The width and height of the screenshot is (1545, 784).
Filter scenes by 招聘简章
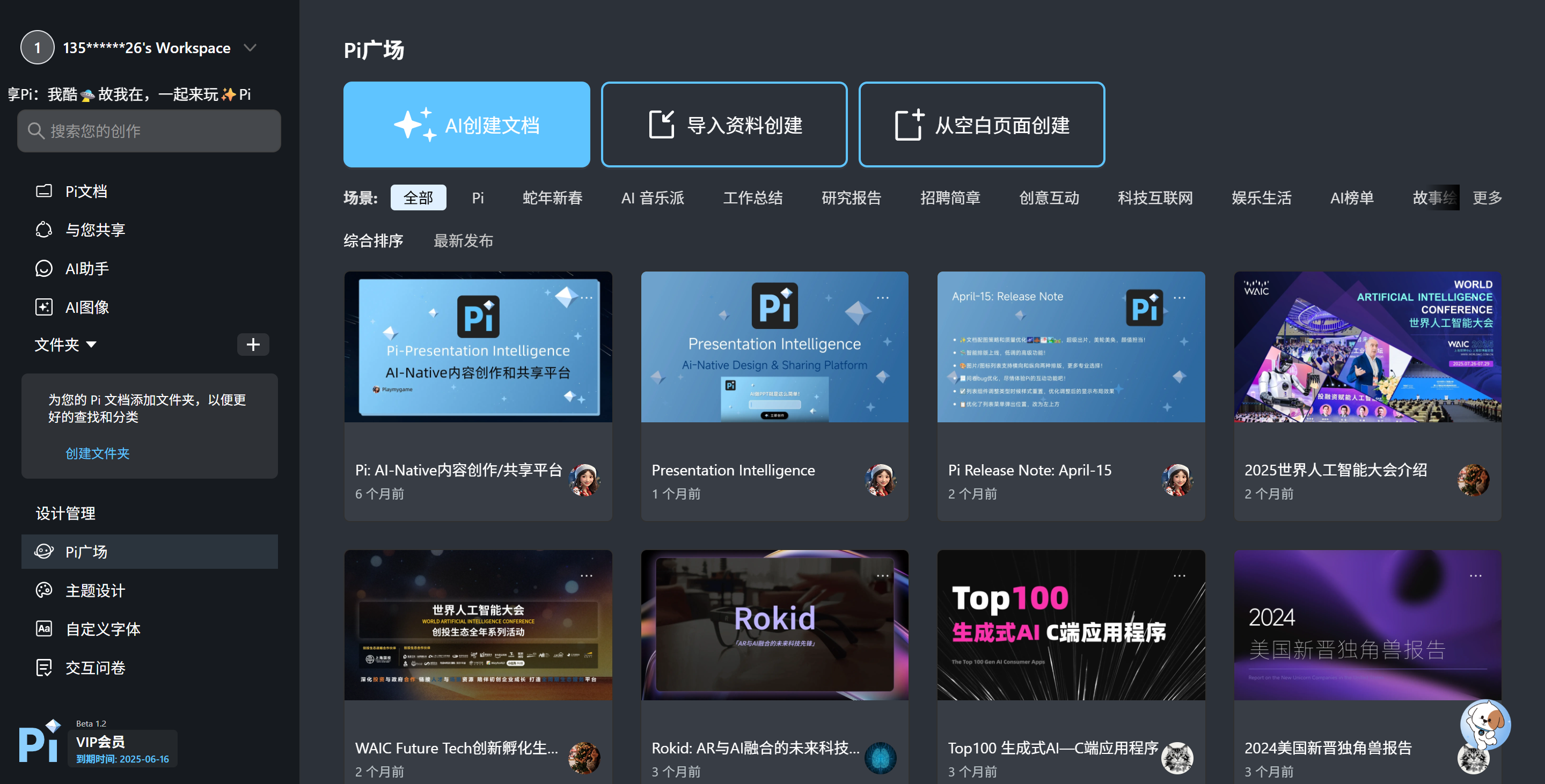click(x=950, y=198)
